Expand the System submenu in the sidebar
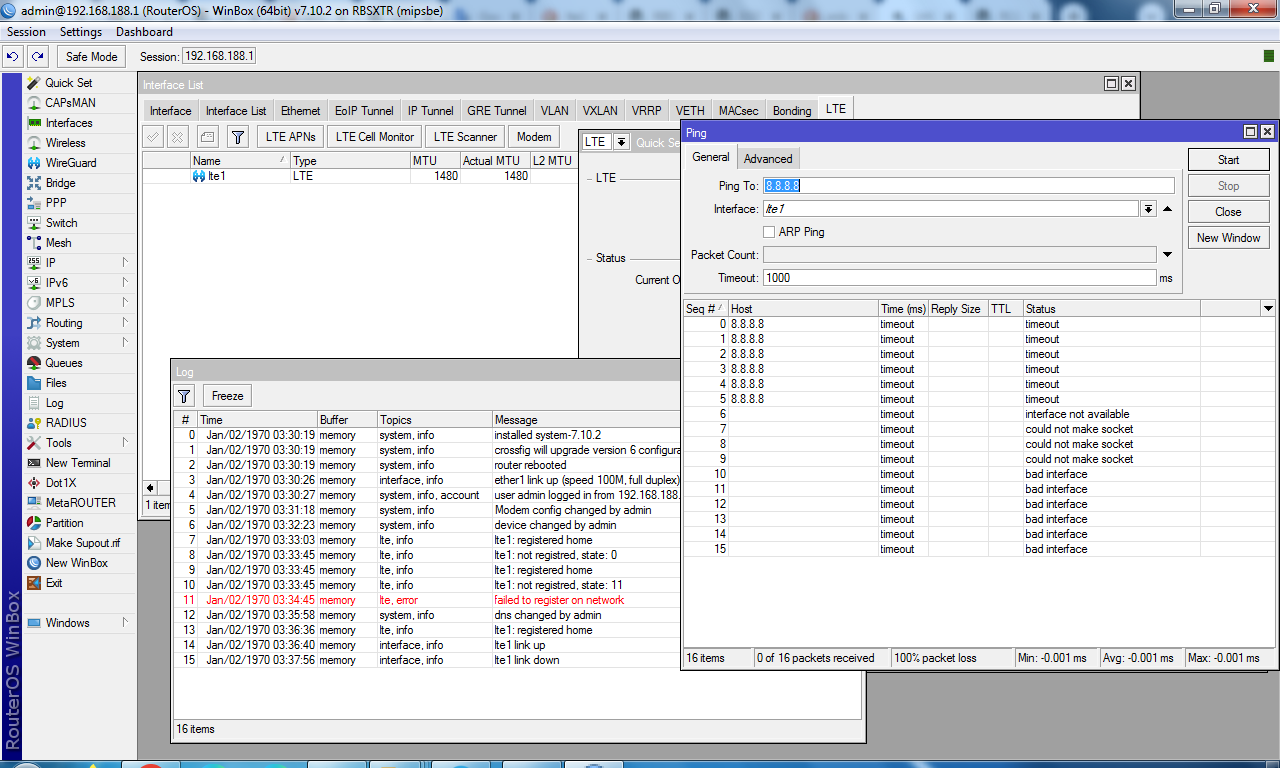Viewport: 1280px width, 768px height. pyautogui.click(x=126, y=343)
